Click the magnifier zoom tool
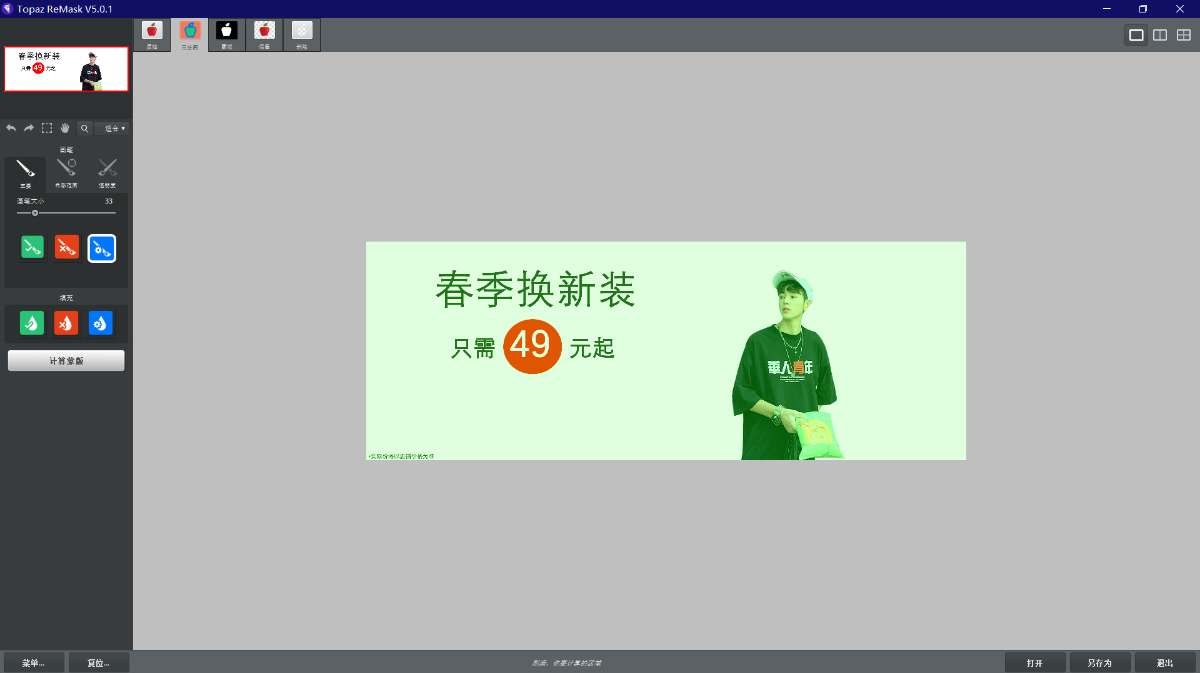 point(84,128)
